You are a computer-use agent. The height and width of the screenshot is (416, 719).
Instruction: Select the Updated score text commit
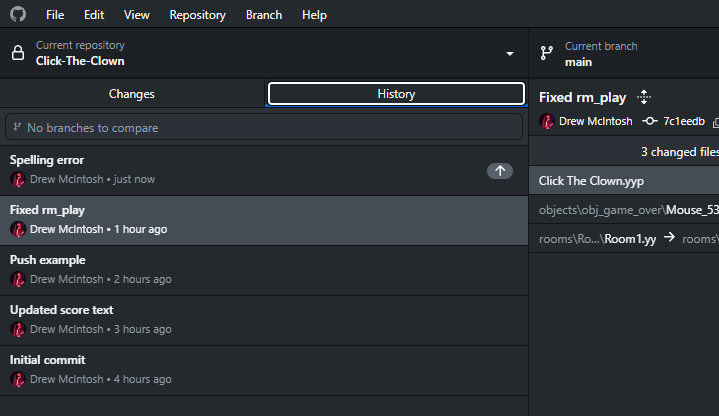[264, 321]
